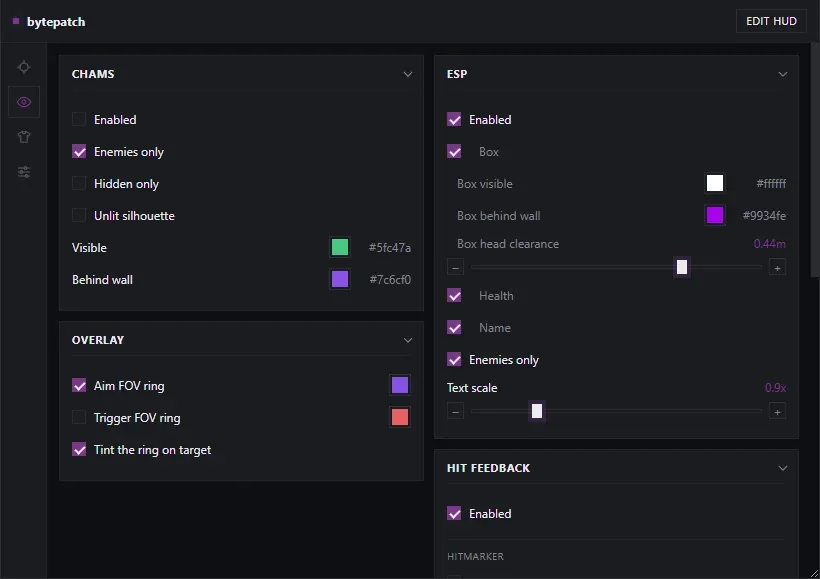The height and width of the screenshot is (579, 820).
Task: Uncheck Tint the ring on target
Action: coord(79,450)
